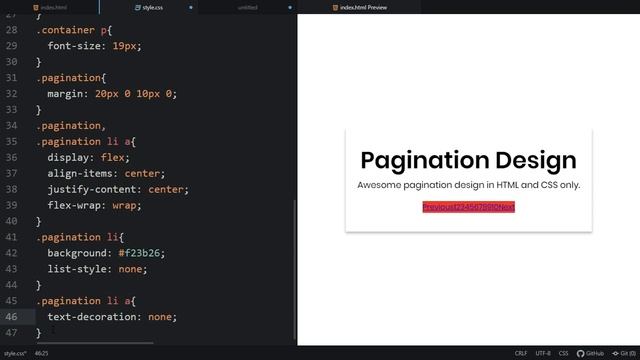Click the Awesome pagination design paragraph
640x360 pixels.
(x=469, y=185)
